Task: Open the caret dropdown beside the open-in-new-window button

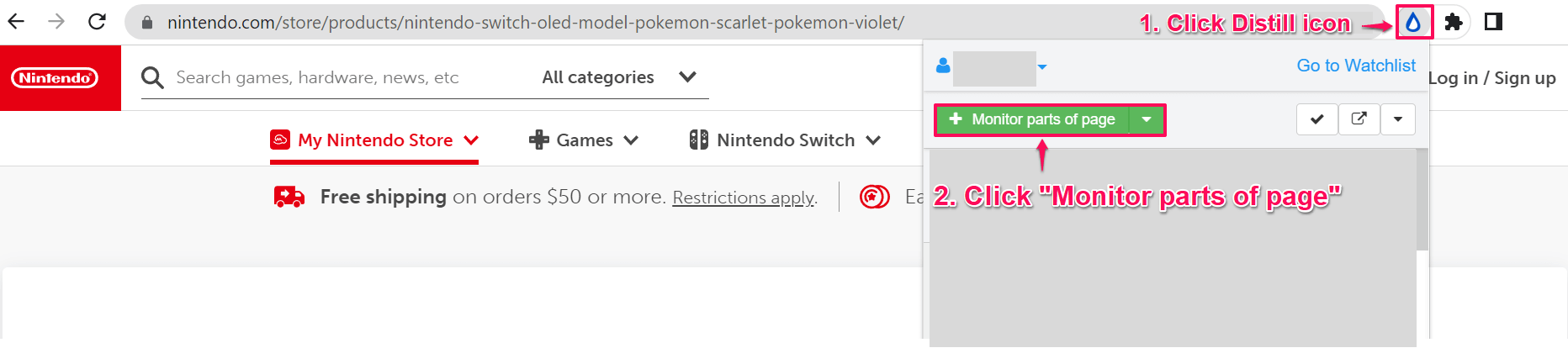Action: click(1397, 119)
